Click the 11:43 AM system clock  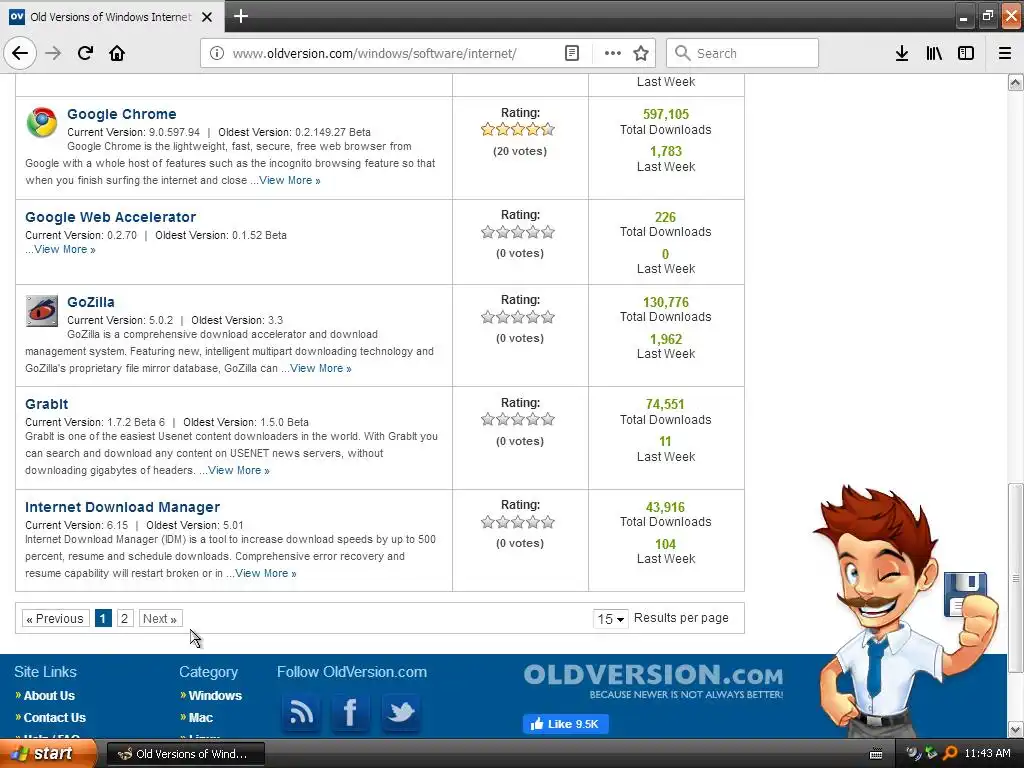tap(987, 754)
